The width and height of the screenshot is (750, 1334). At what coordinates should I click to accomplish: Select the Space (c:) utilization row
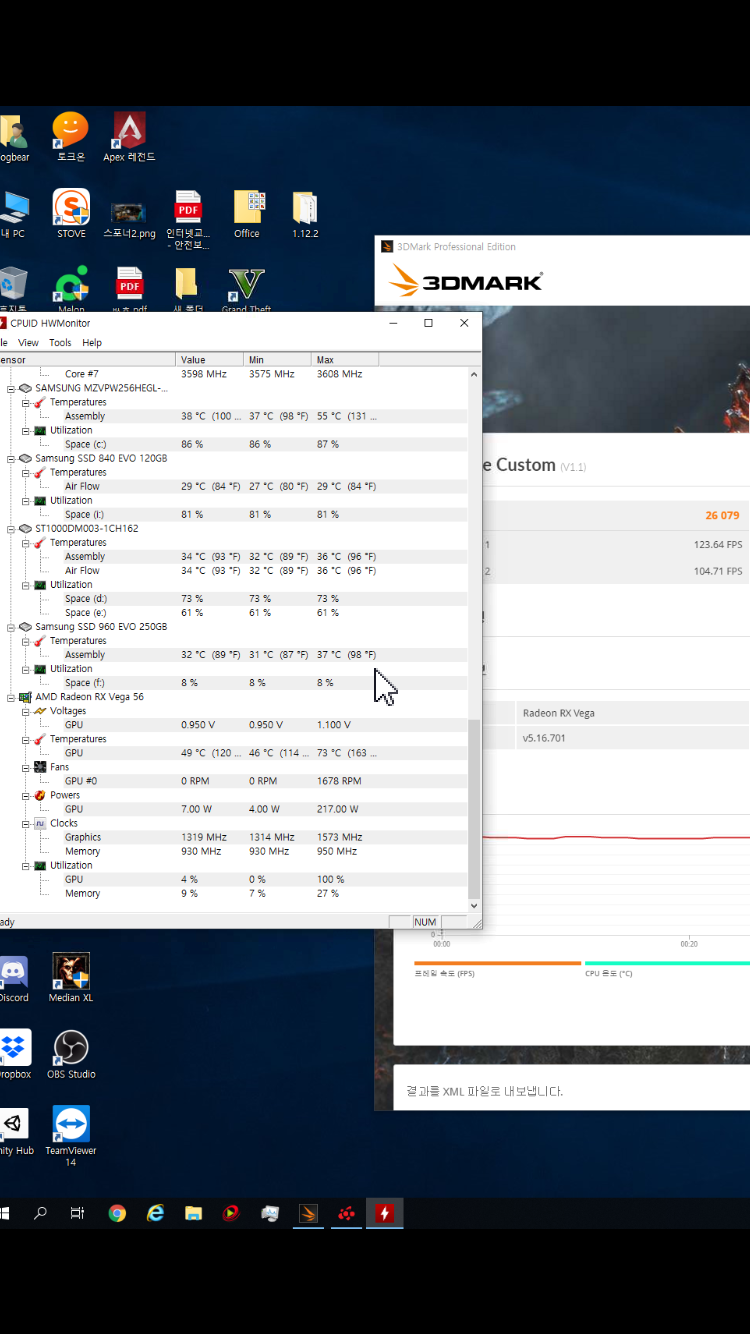tap(233, 444)
